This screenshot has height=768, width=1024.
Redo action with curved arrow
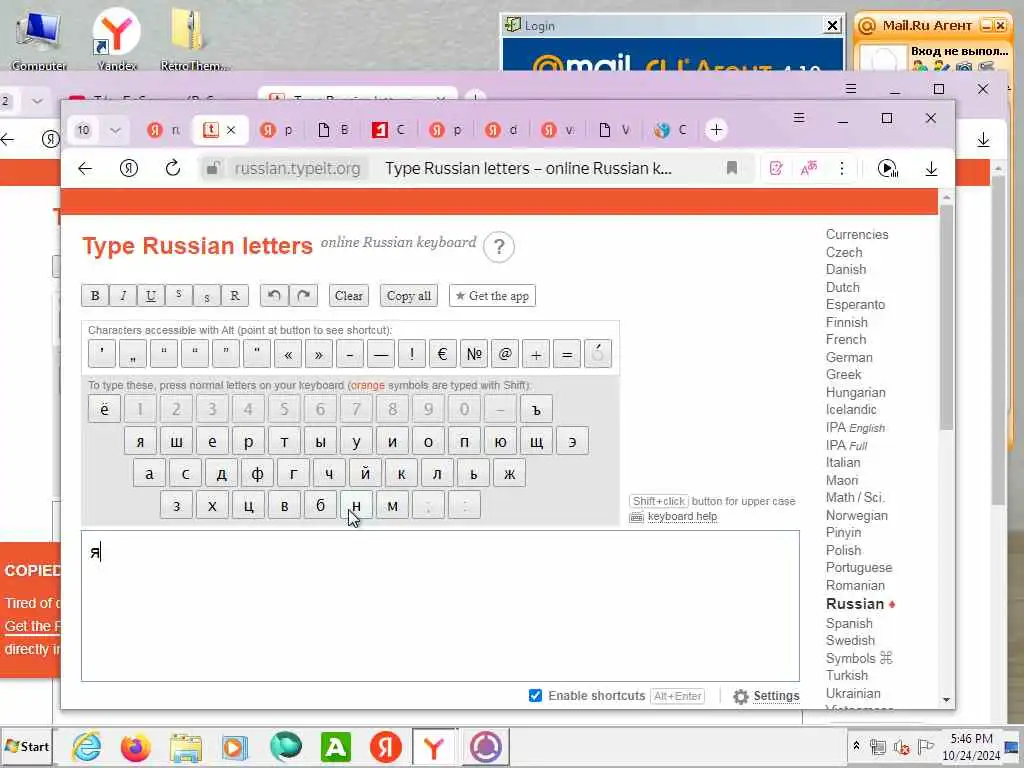point(303,296)
